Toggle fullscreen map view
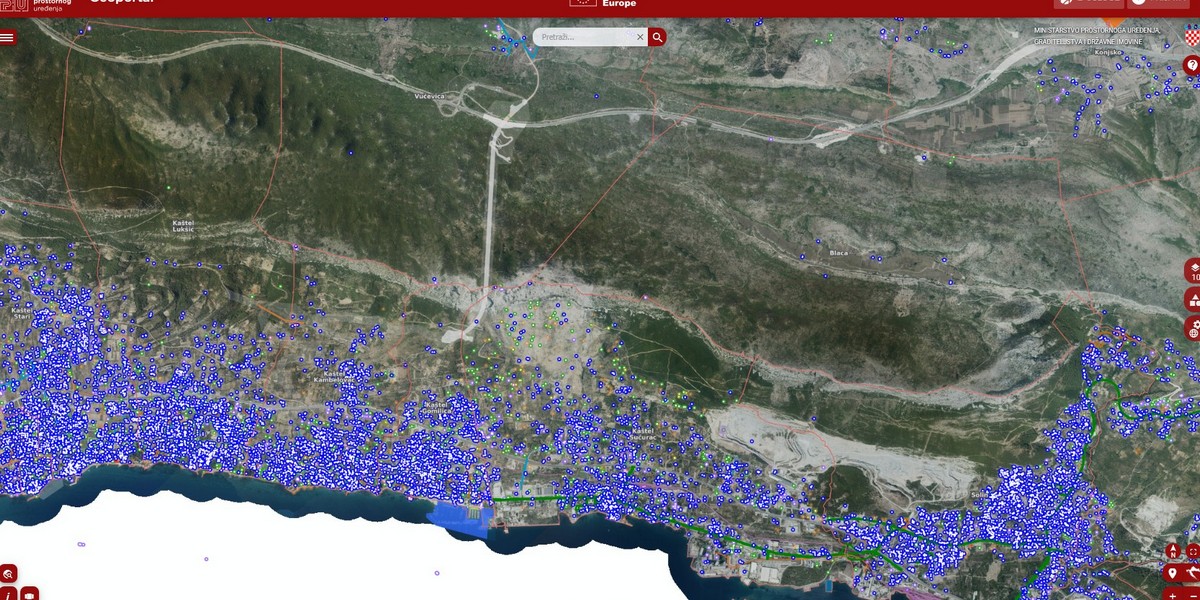1200x600 pixels. [1193, 551]
